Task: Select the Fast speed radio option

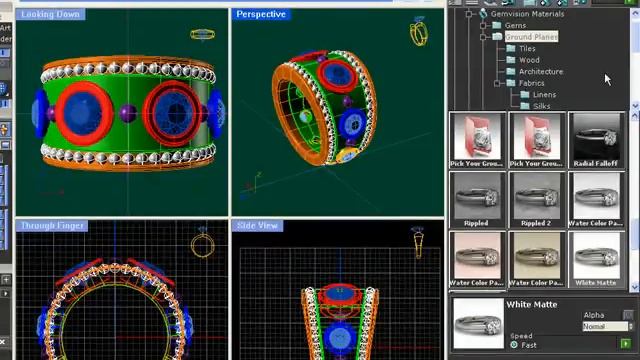Action: (514, 345)
